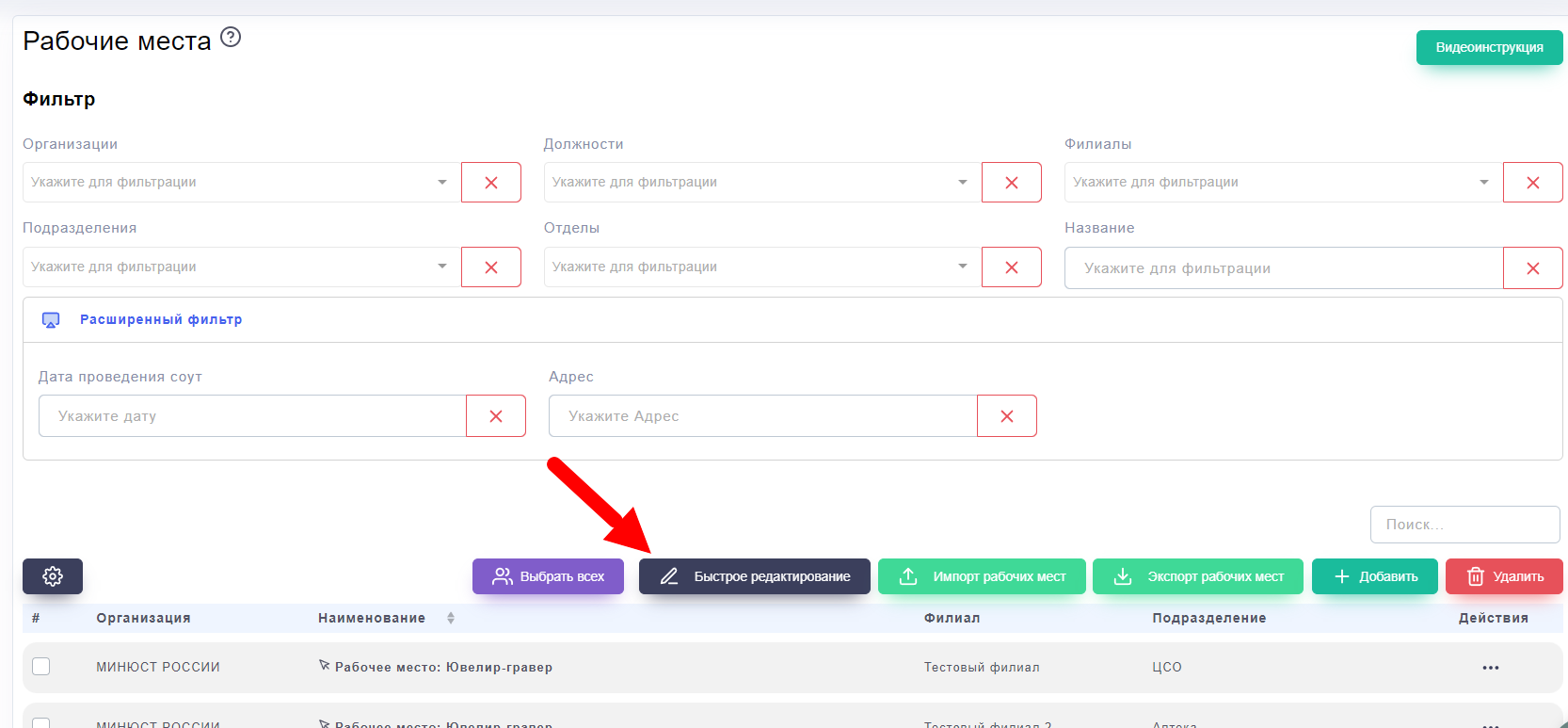Focus the Название filter text field

[x=1283, y=268]
